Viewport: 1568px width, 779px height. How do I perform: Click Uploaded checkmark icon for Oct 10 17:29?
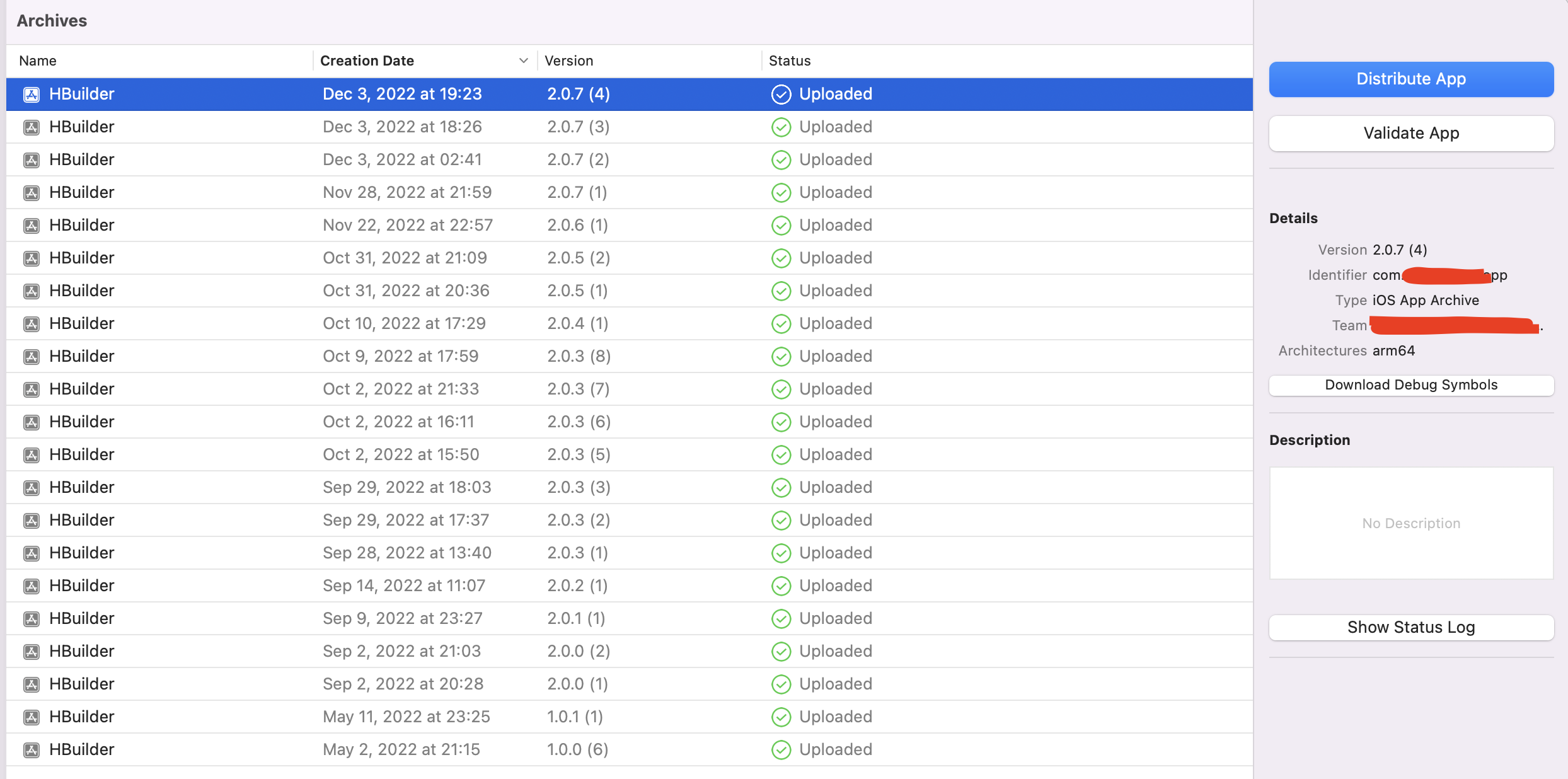781,324
